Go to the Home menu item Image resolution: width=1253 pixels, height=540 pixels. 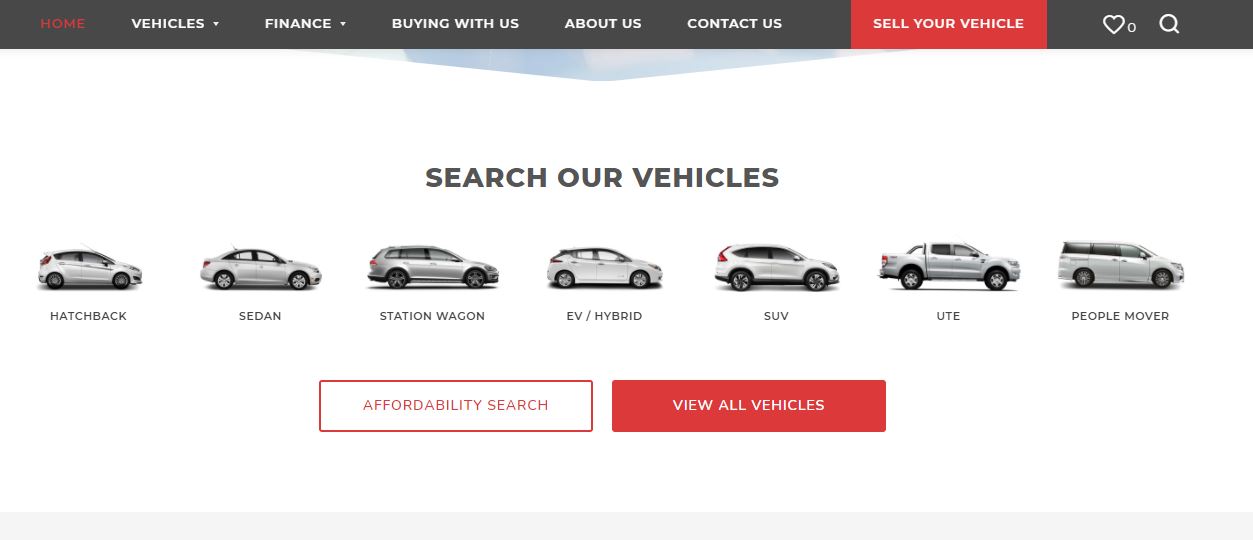point(63,23)
